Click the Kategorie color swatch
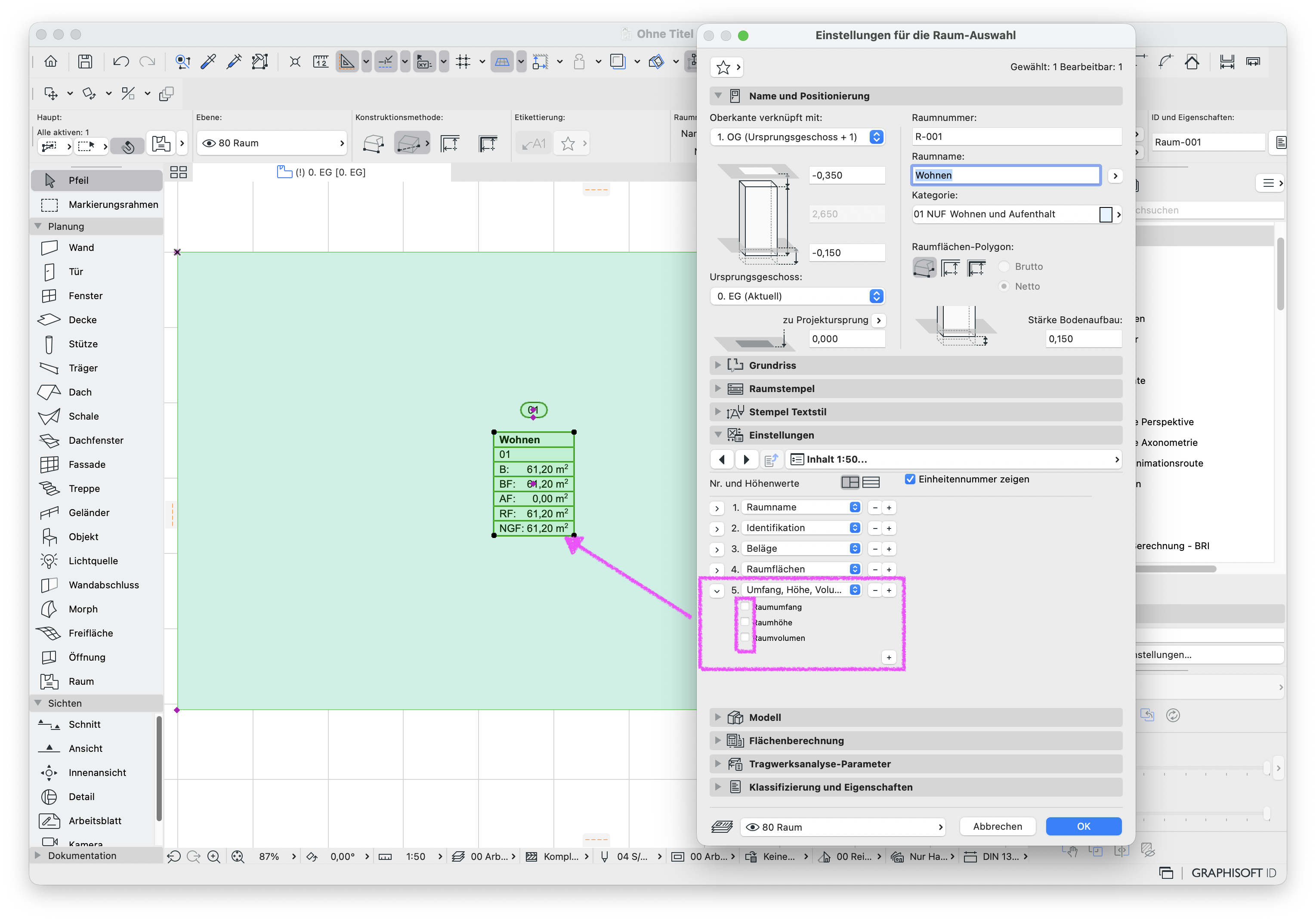This screenshot has width=1316, height=921. click(x=1106, y=214)
